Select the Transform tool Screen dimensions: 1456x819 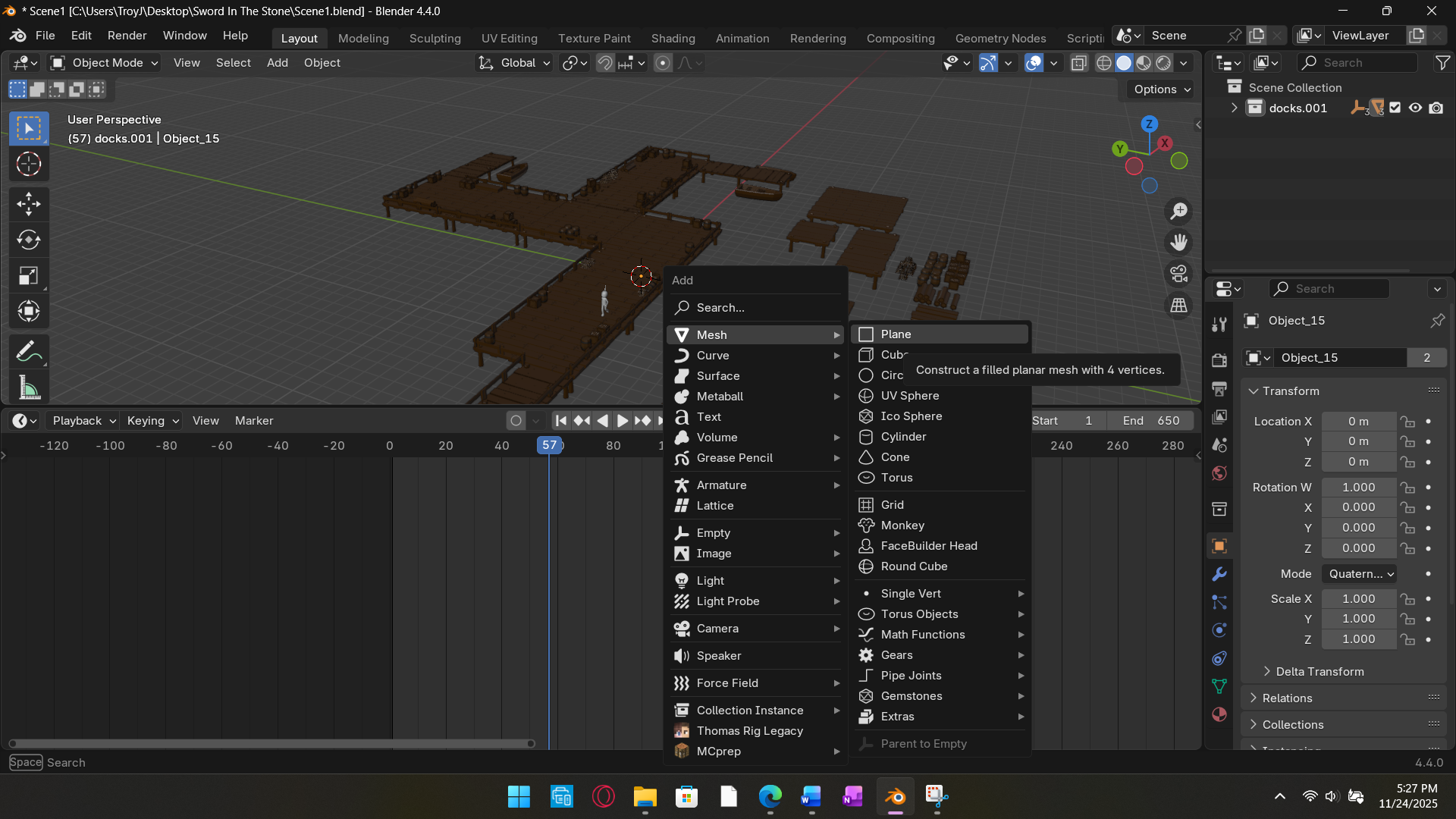pyautogui.click(x=29, y=312)
